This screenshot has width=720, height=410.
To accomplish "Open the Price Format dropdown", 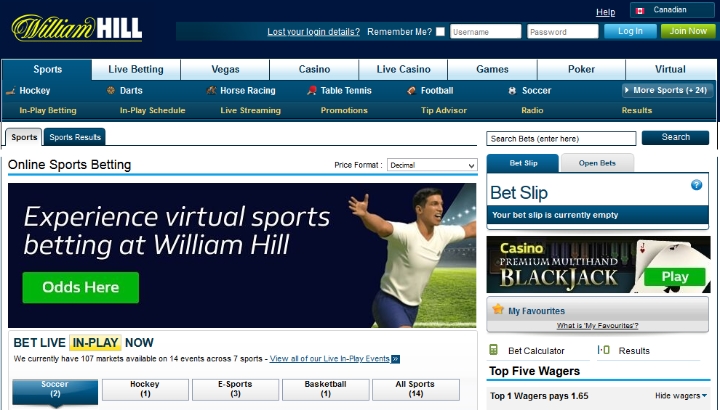I will click(432, 165).
